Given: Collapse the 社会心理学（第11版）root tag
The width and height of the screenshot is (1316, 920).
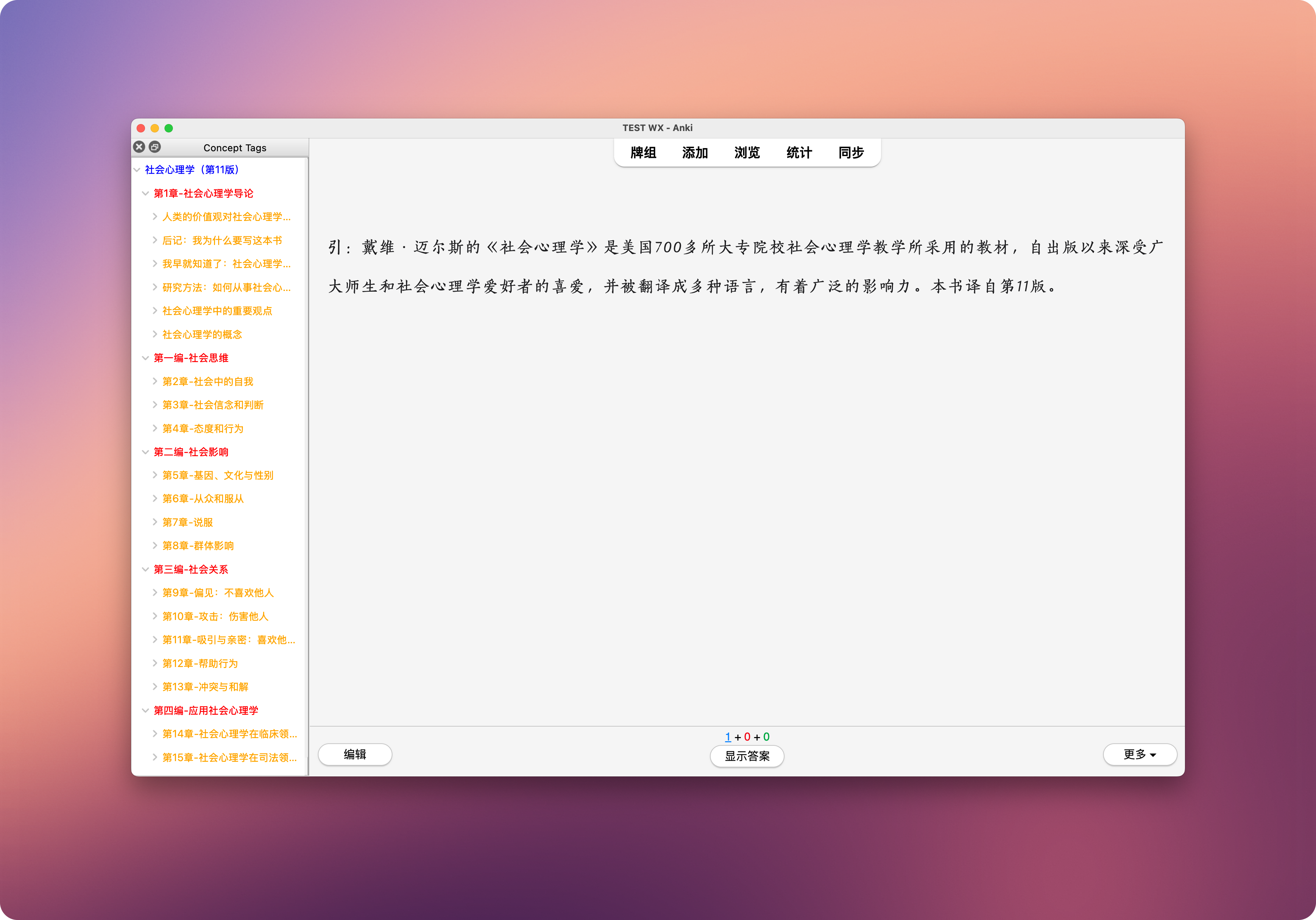Looking at the screenshot, I should coord(137,170).
